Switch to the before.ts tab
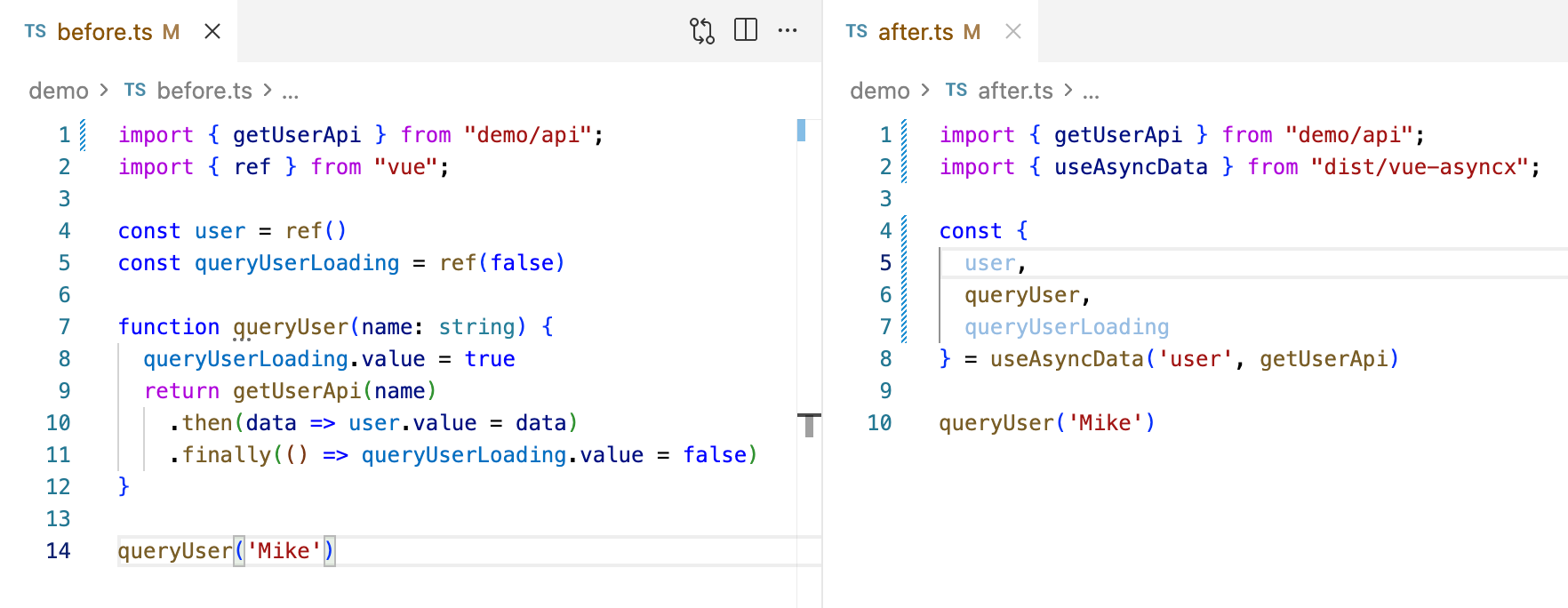This screenshot has width=1568, height=608. (x=105, y=32)
